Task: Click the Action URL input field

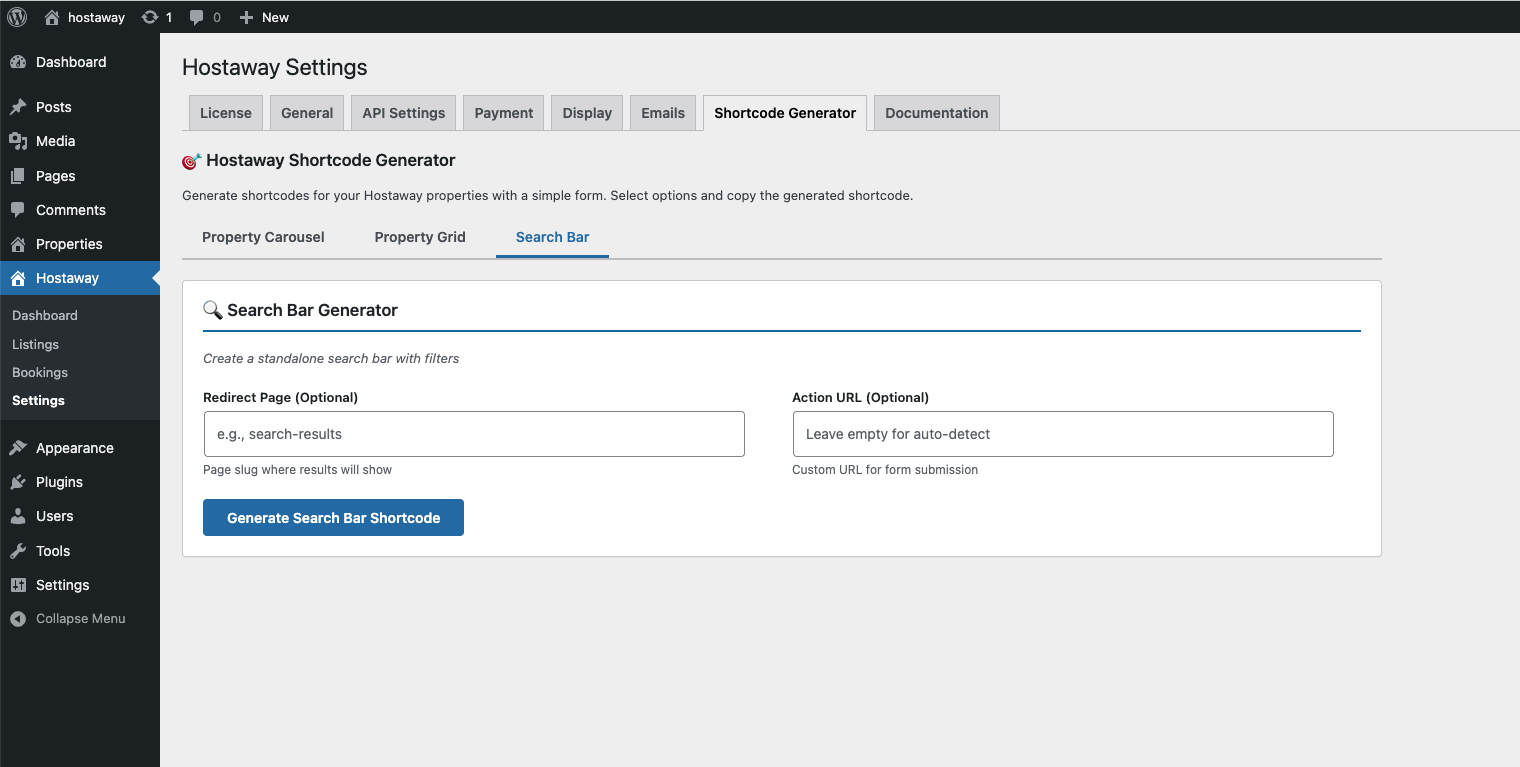Action: coord(1062,434)
